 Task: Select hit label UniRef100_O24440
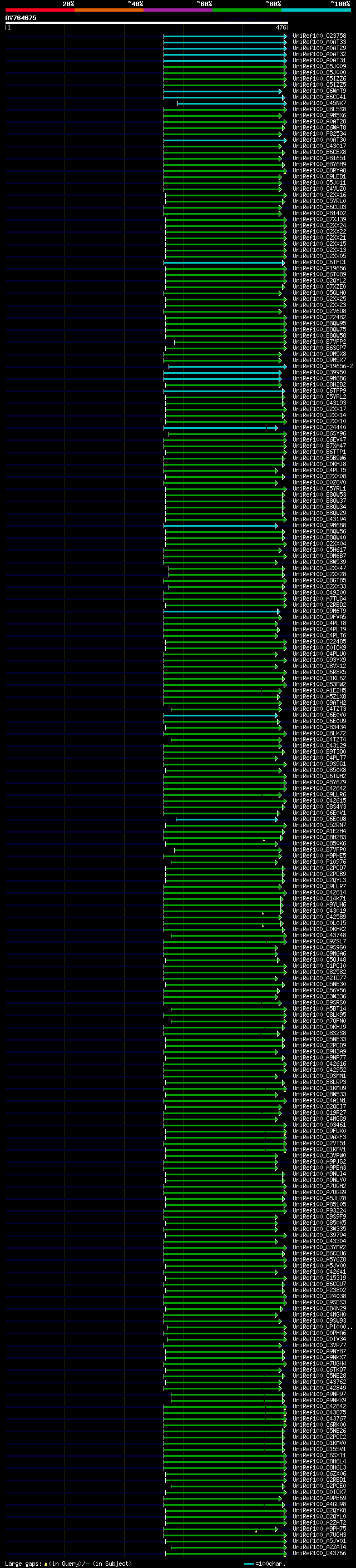(319, 427)
